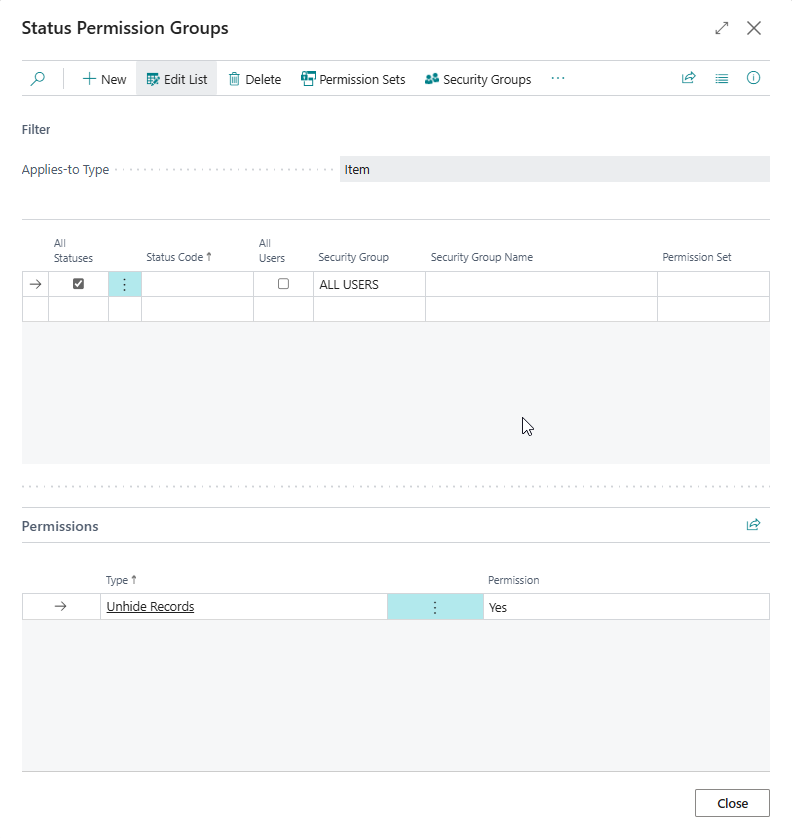Open row actions for Unhide Records
This screenshot has width=792, height=838.
pos(435,607)
